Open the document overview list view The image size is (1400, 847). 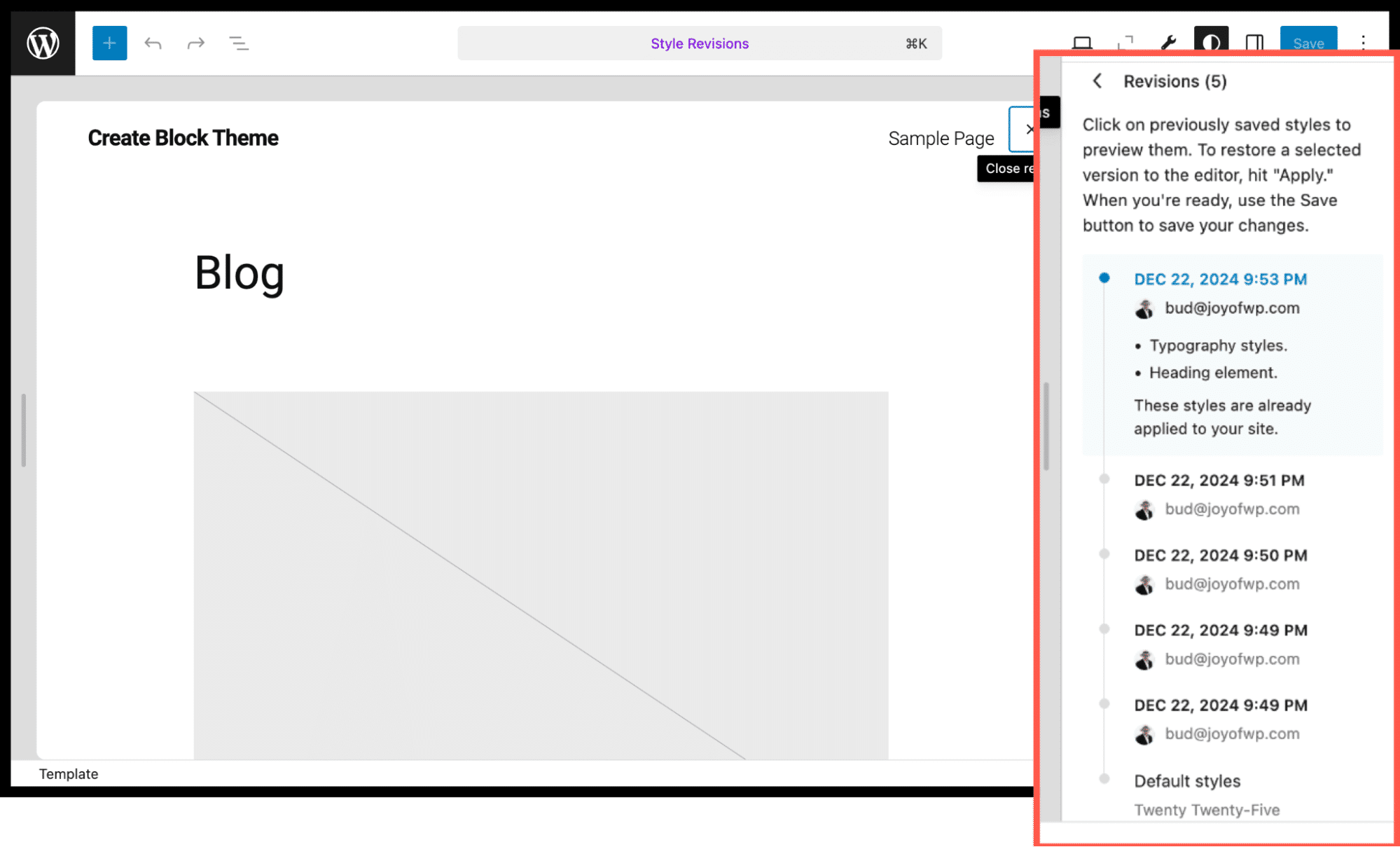239,43
